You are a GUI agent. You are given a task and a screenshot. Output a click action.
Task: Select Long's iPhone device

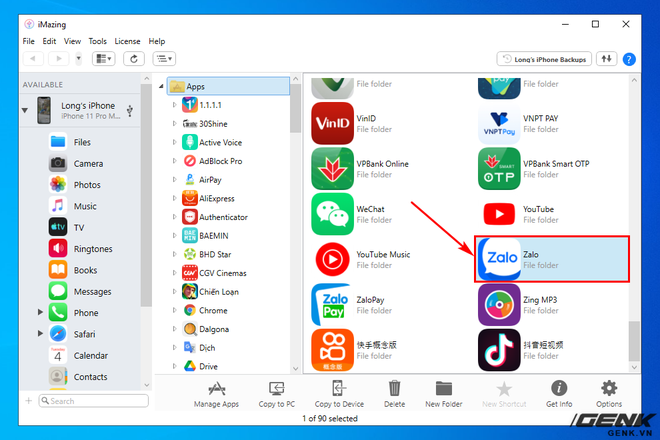(80, 110)
